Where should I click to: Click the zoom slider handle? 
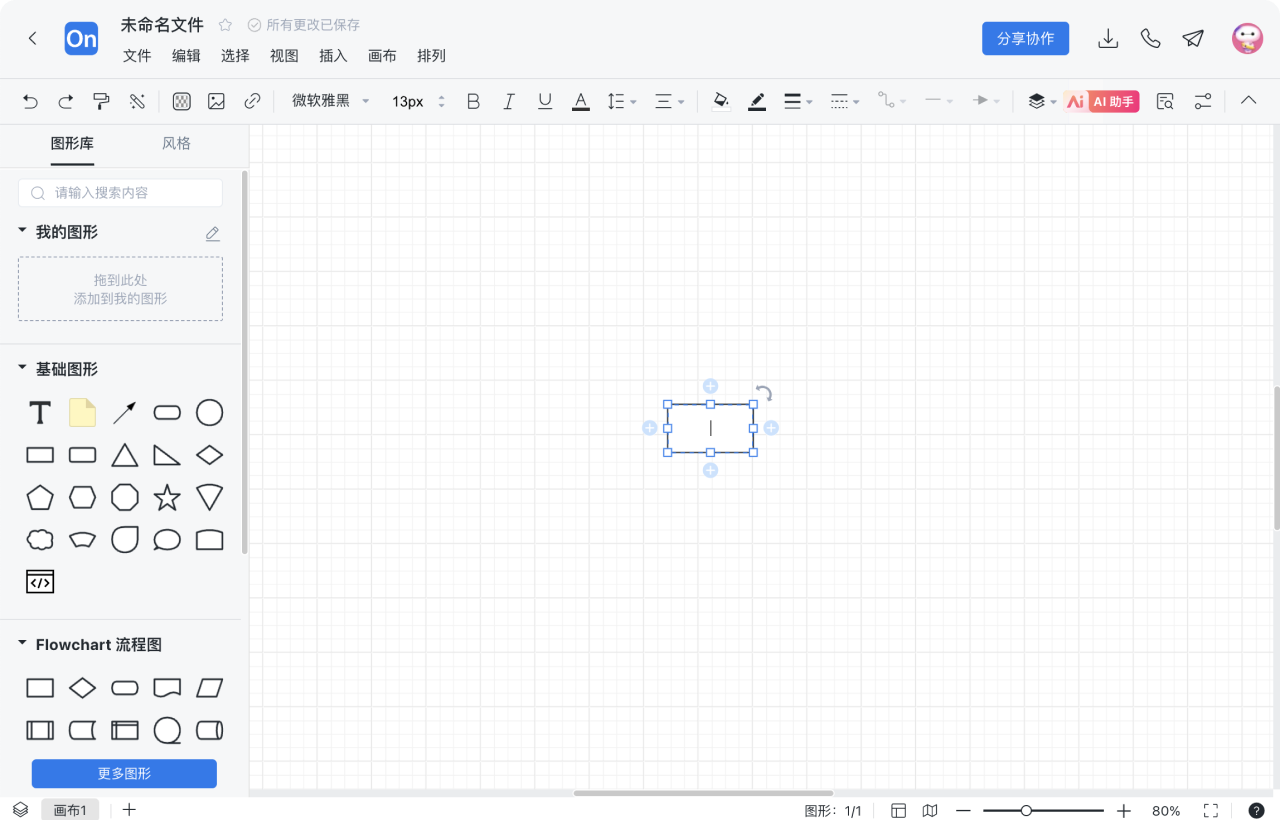point(1026,811)
